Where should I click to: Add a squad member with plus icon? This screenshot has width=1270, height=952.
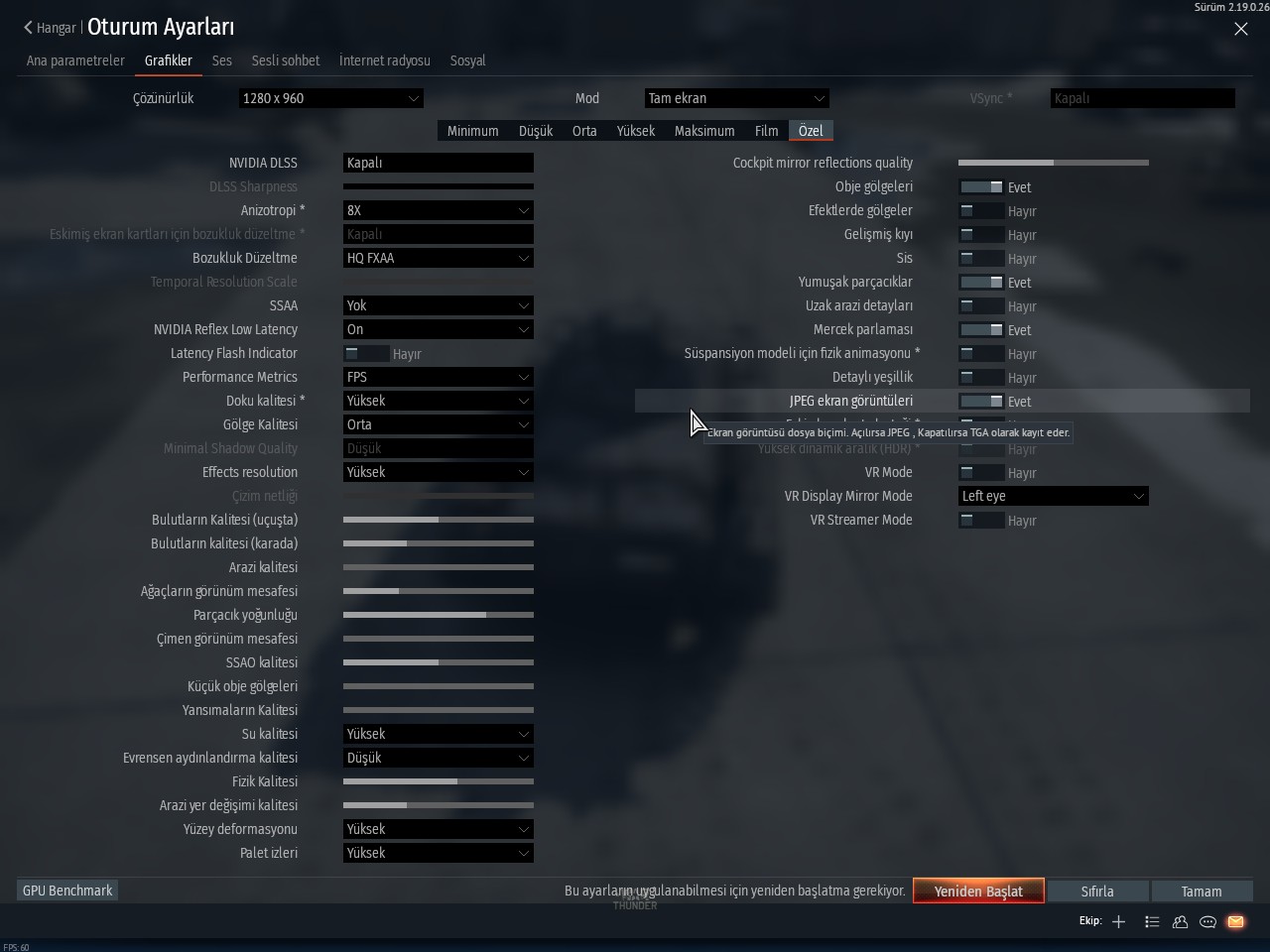point(1118,921)
